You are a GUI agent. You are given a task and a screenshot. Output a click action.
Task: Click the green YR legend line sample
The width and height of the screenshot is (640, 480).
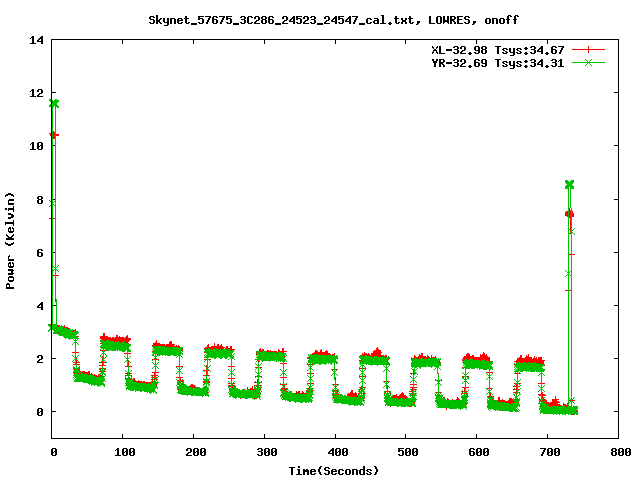click(588, 62)
